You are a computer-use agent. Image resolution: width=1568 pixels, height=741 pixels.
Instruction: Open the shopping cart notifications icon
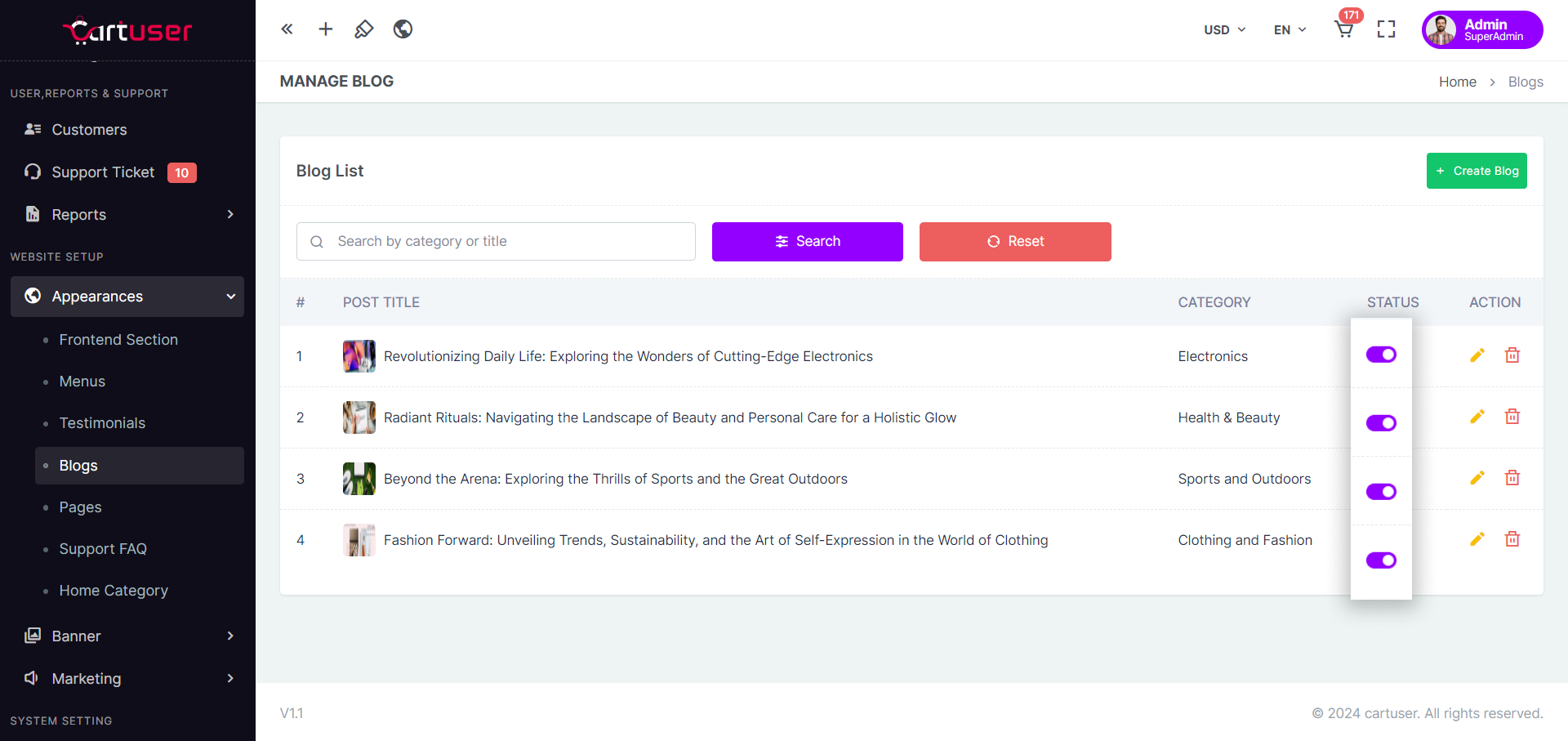(x=1344, y=29)
